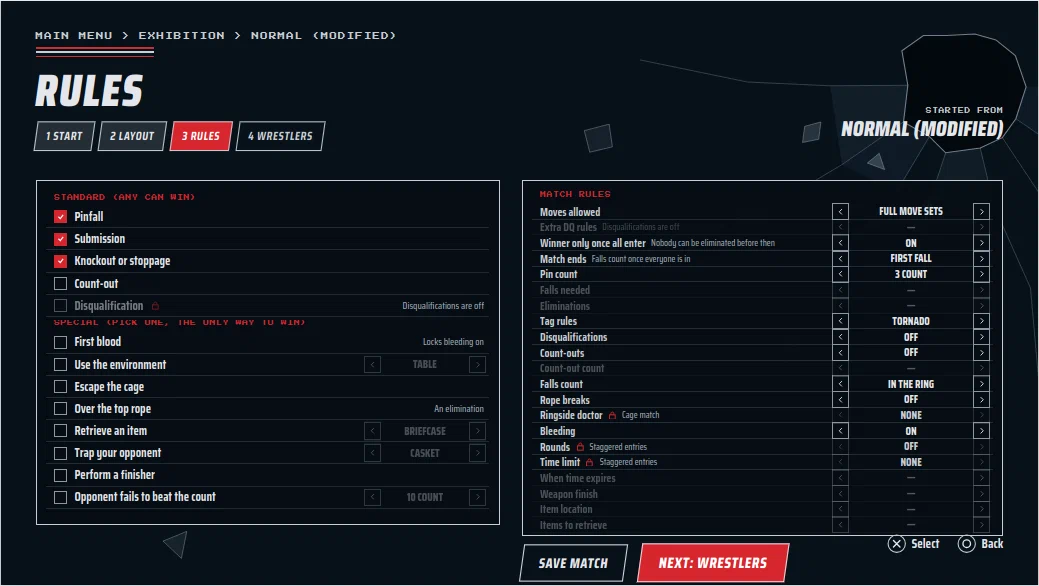The height and width of the screenshot is (586, 1039).
Task: Click left arrow beside 10 COUNT value
Action: pos(372,497)
